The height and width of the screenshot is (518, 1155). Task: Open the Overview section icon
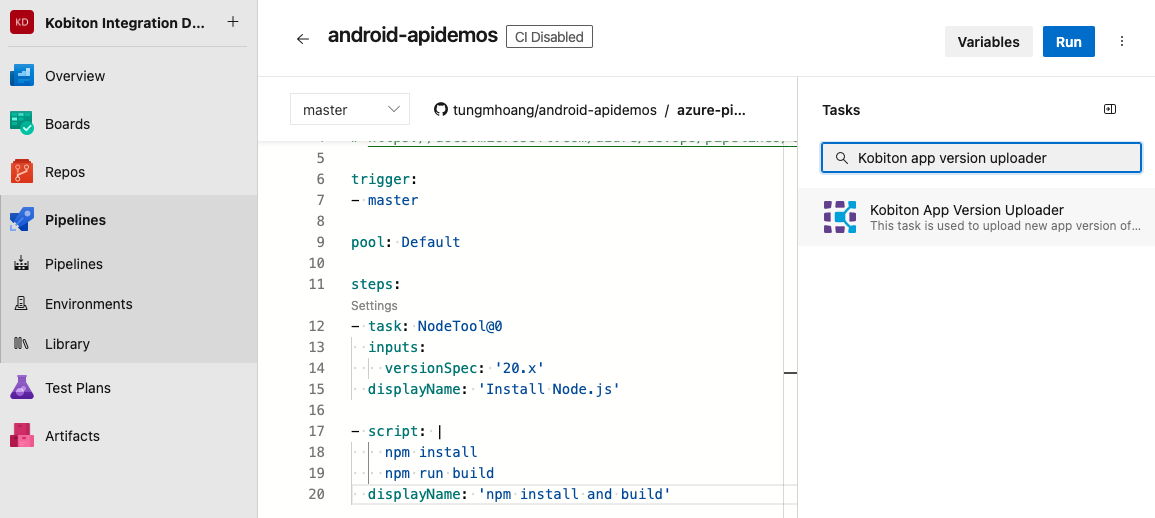(22, 76)
